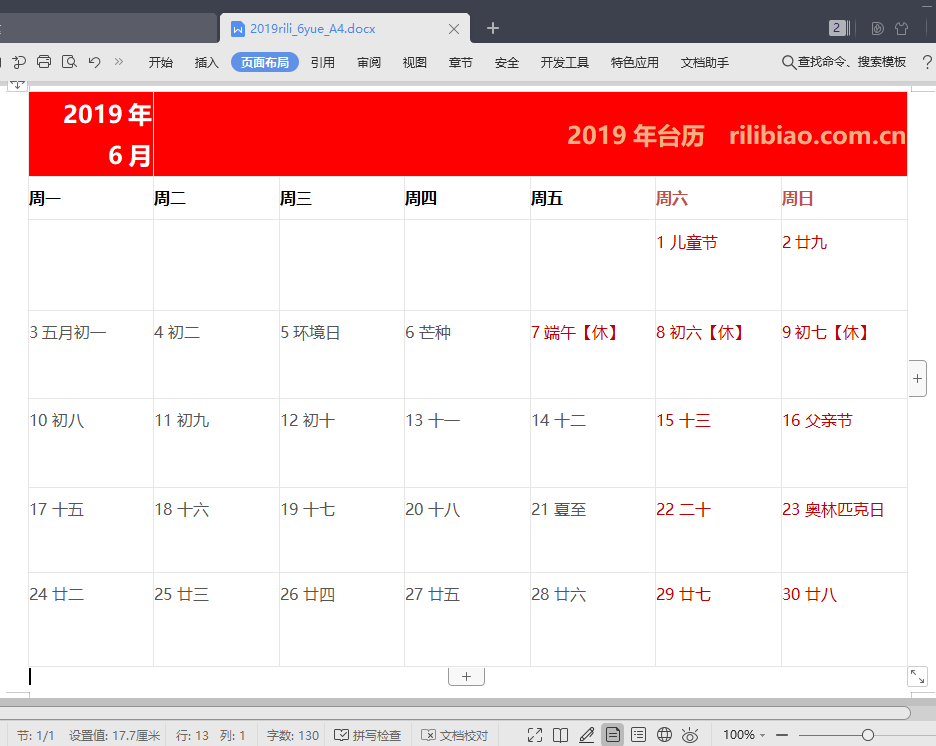Screen dimensions: 936x746
Task: Click cell 23 奥林匹克日
Action: click(x=844, y=530)
